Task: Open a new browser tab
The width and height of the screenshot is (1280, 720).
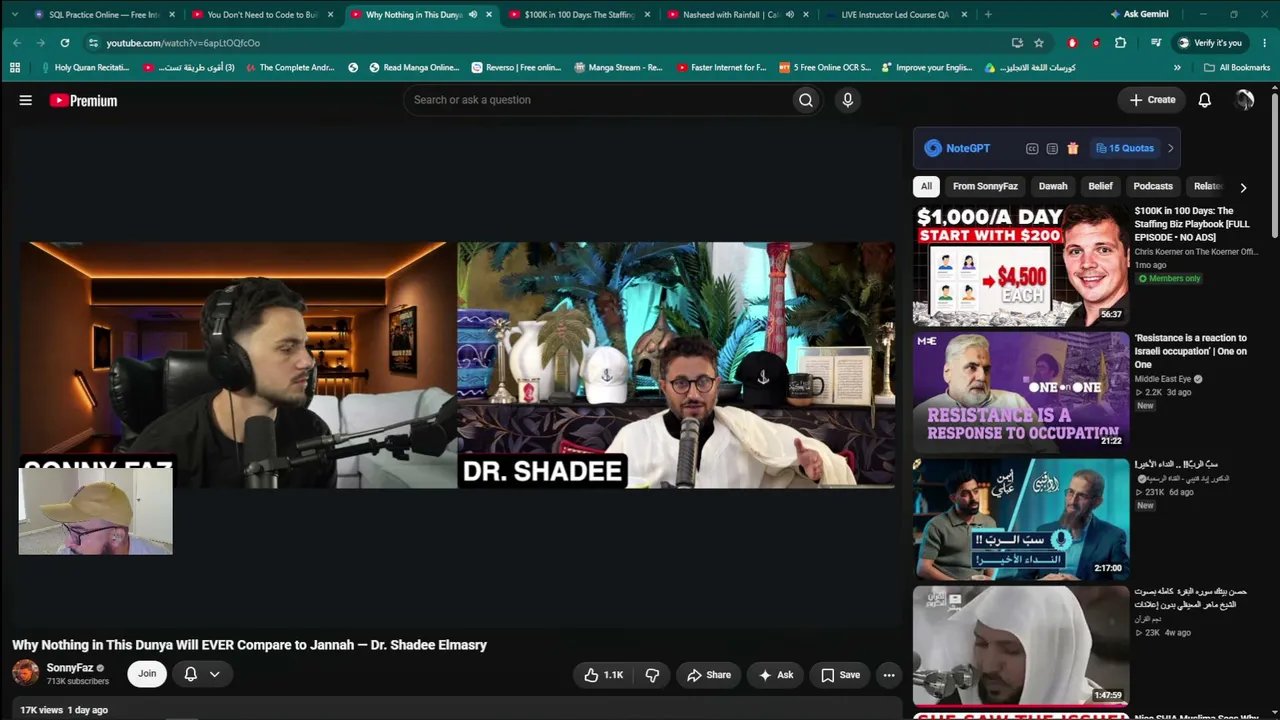Action: coord(988,15)
